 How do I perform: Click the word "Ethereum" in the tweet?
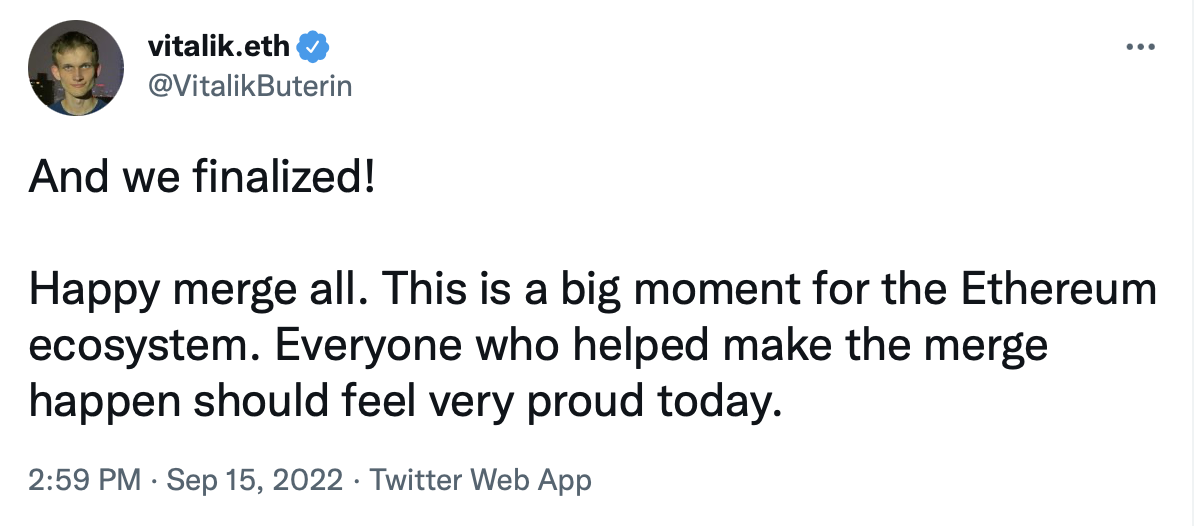click(x=1061, y=291)
